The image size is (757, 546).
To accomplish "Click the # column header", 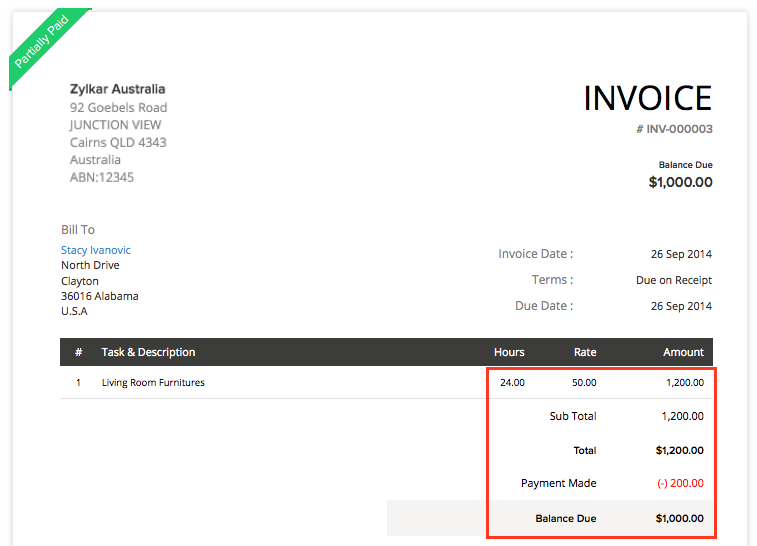I will tap(78, 352).
